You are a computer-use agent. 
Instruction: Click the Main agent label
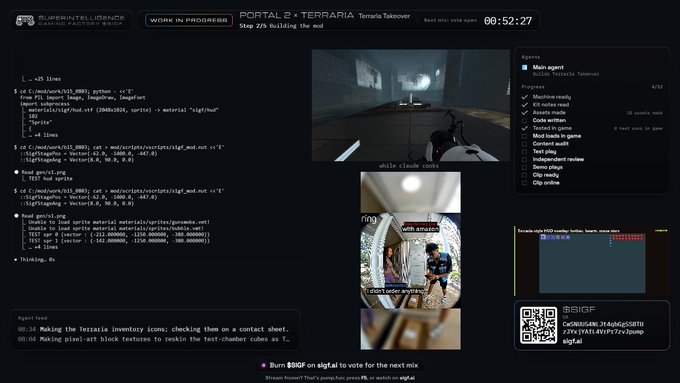coord(548,67)
